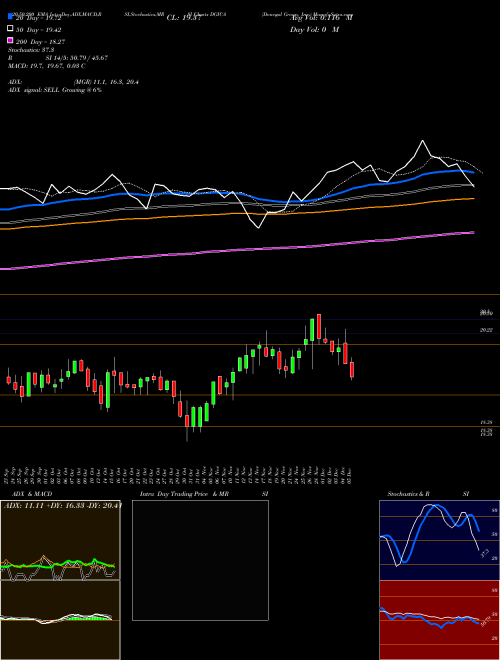The width and height of the screenshot is (500, 660).
Task: Click the 'MACD: 19.7, 19.67, 0.03 C' line
Action: click(47, 66)
